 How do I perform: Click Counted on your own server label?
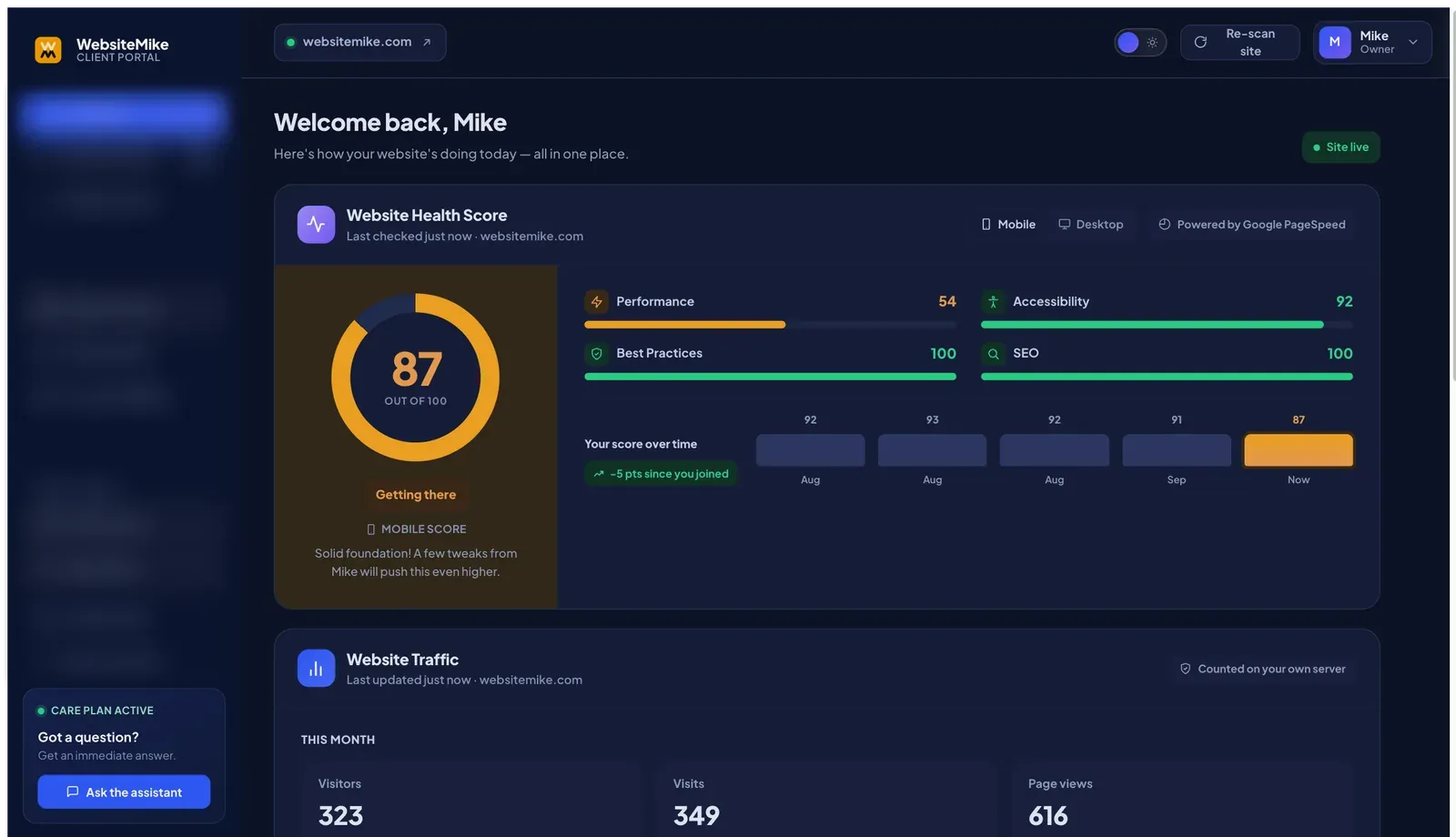[1262, 669]
